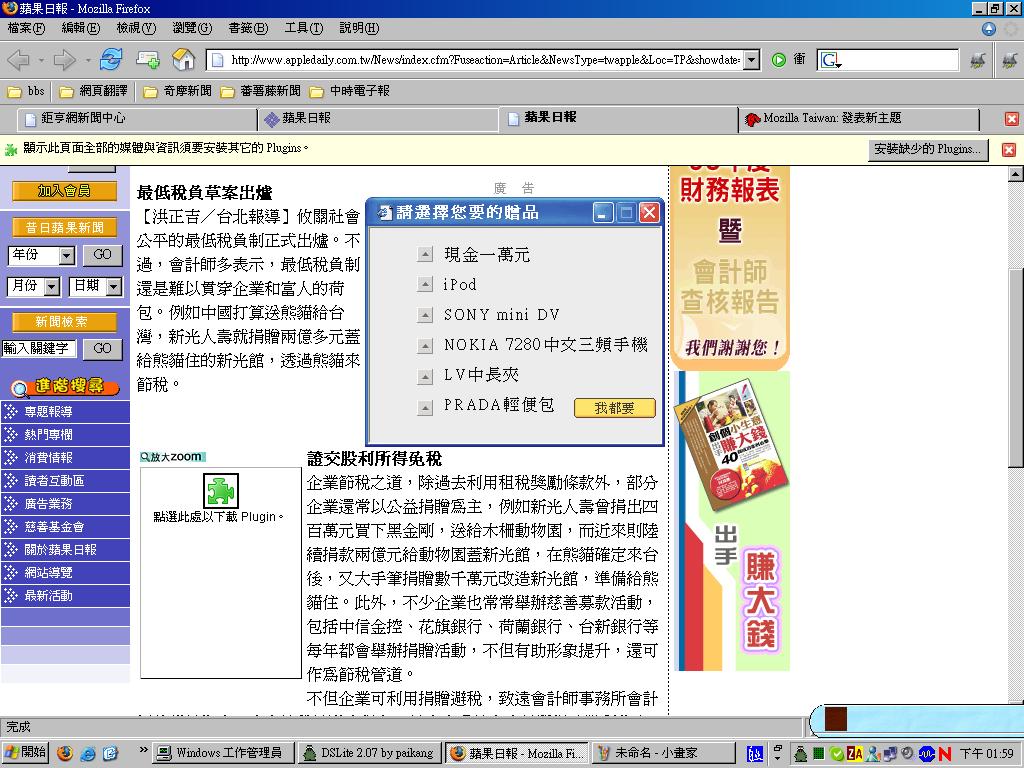1024x768 pixels.
Task: Show hidden quick launch items chevron
Action: coord(144,750)
